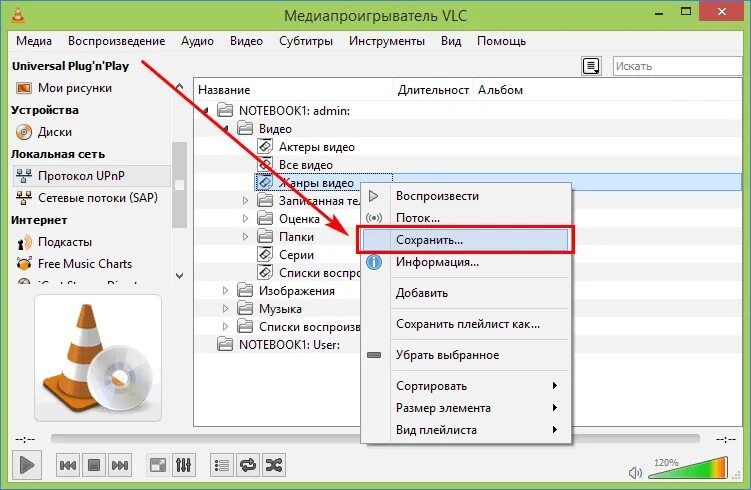Open the Размер элемента submenu
751x490 pixels.
tap(466, 408)
